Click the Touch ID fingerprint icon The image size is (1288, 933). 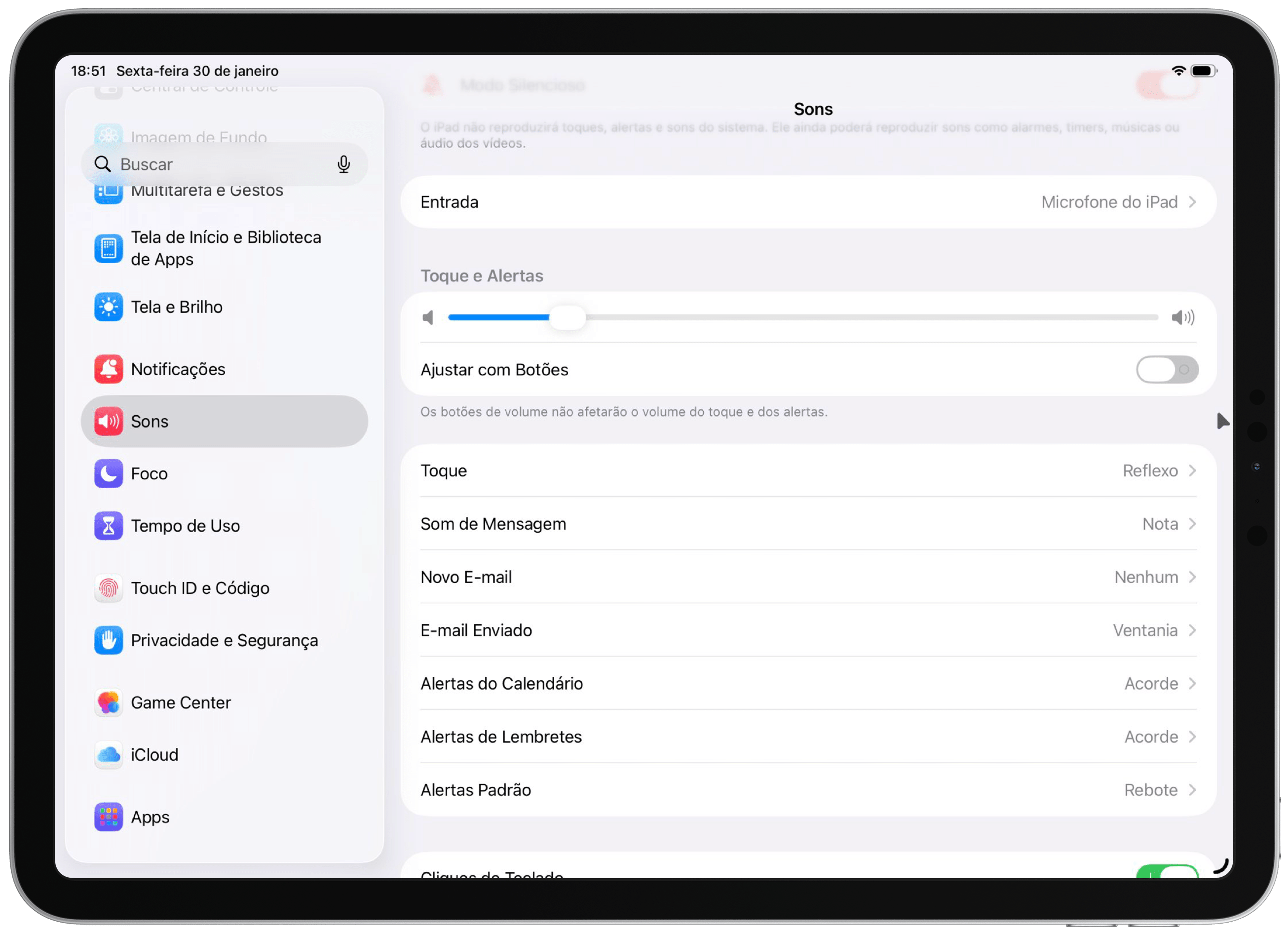[109, 588]
